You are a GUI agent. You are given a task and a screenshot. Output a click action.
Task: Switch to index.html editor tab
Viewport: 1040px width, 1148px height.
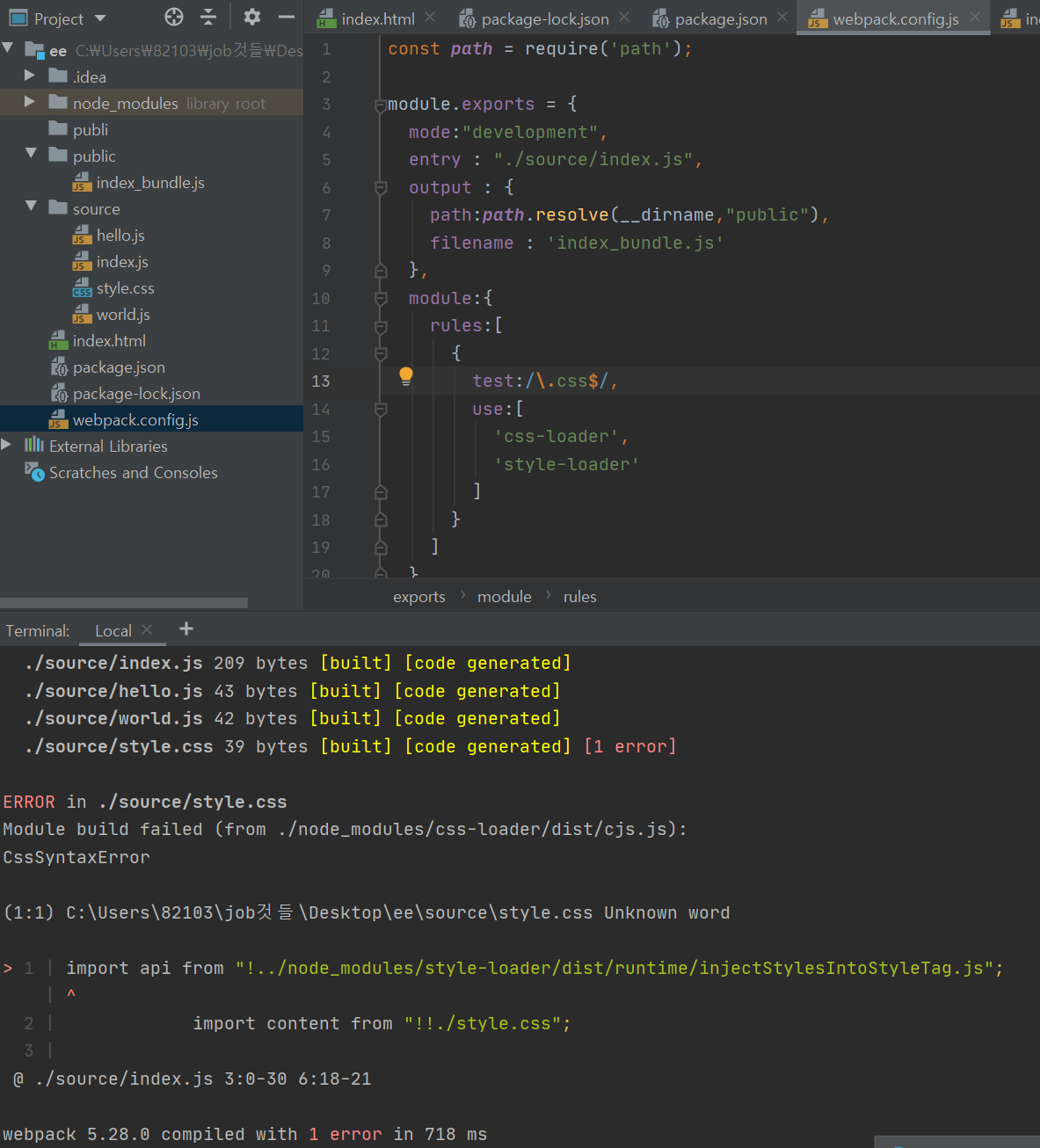click(x=378, y=18)
